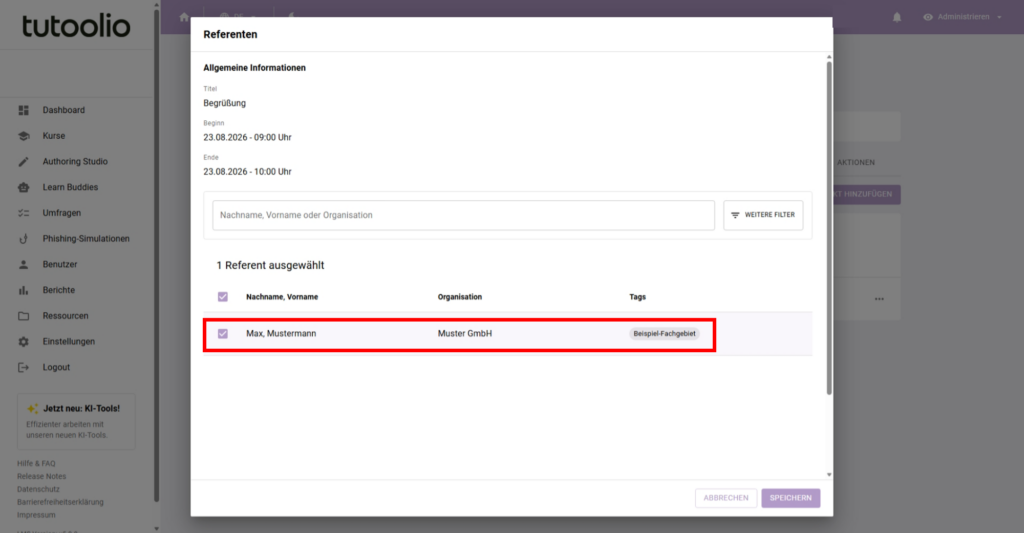Open the Impressum link
The width and height of the screenshot is (1024, 533).
(36, 515)
